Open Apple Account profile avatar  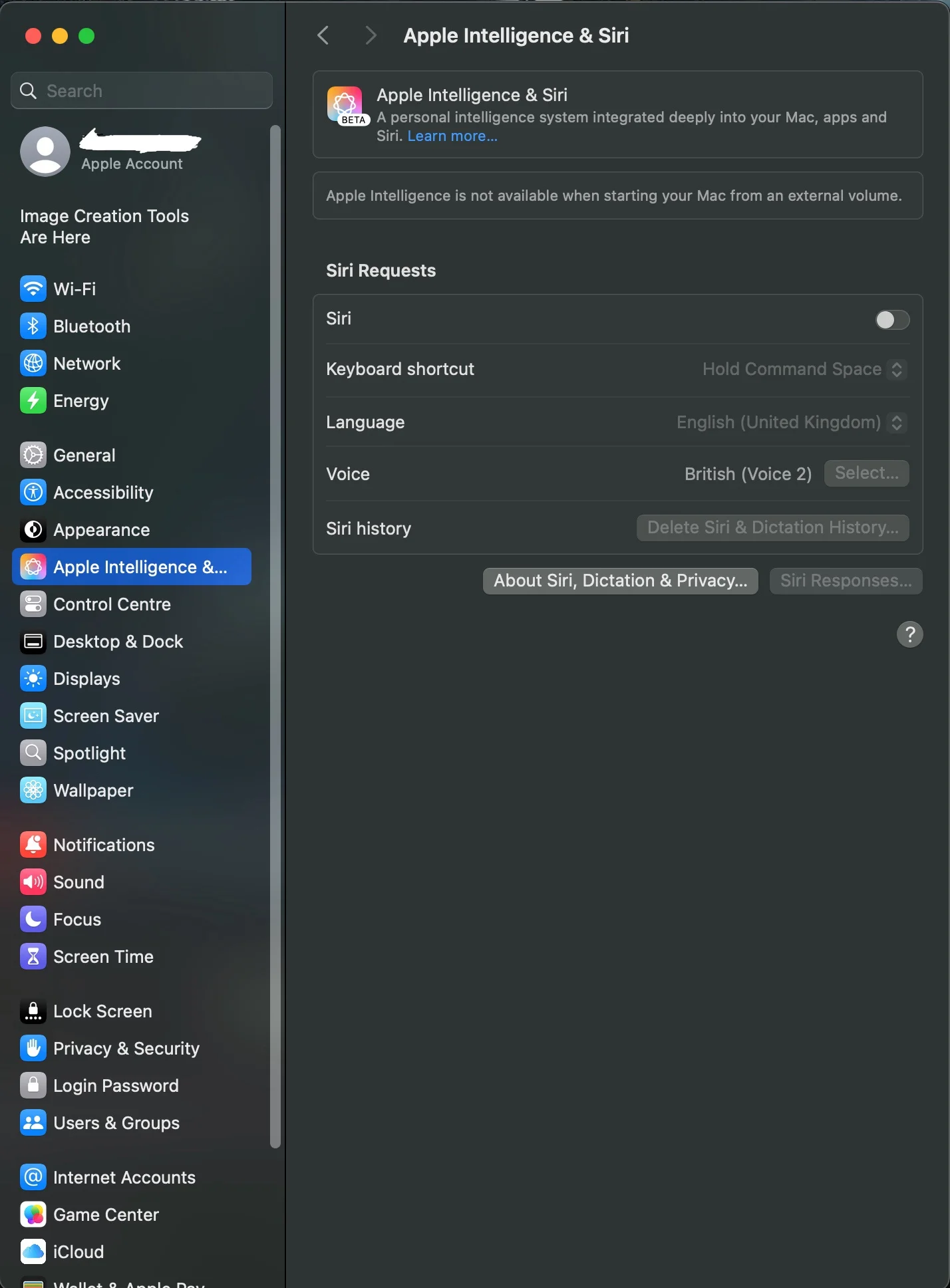point(45,152)
